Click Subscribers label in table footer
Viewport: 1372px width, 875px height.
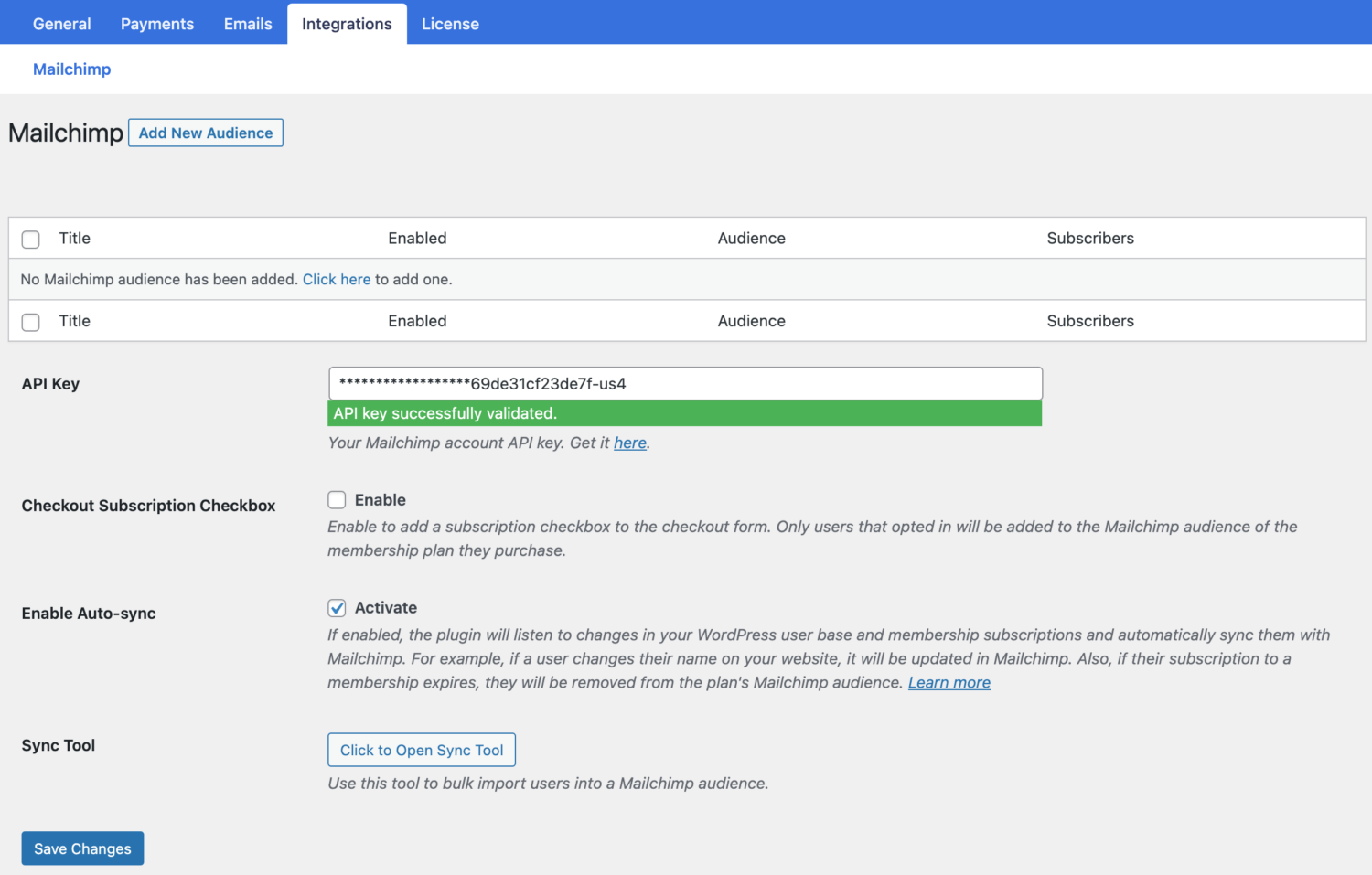(1090, 321)
